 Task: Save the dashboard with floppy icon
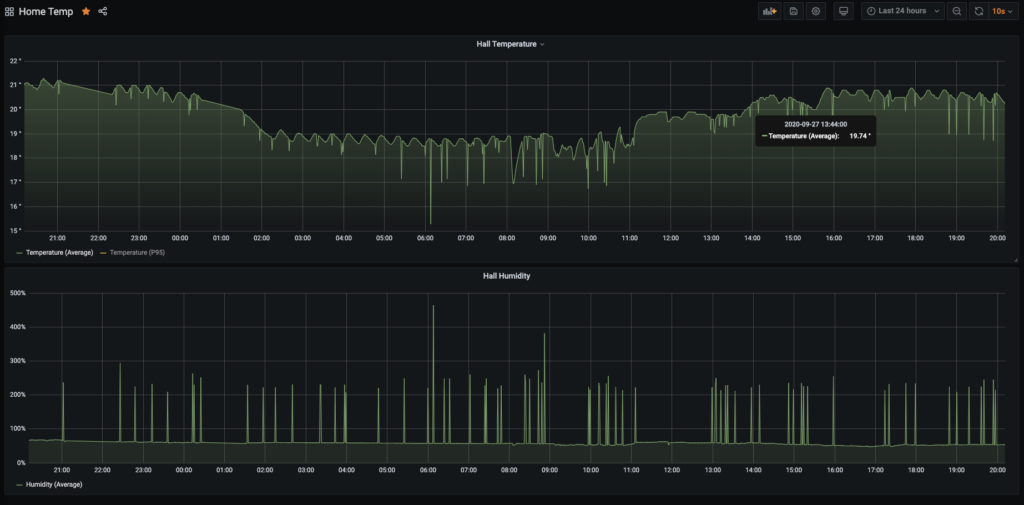[x=793, y=11]
